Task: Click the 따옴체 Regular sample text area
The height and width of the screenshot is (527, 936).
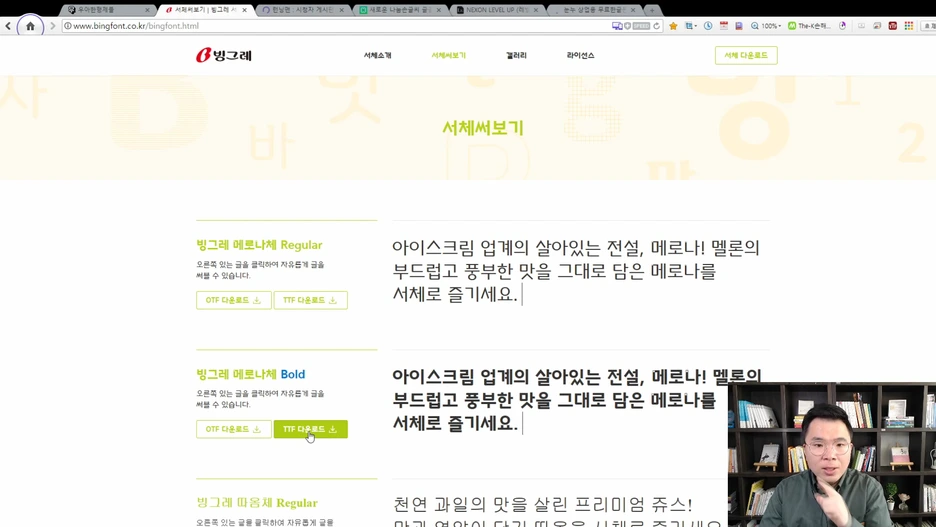Action: pyautogui.click(x=559, y=510)
